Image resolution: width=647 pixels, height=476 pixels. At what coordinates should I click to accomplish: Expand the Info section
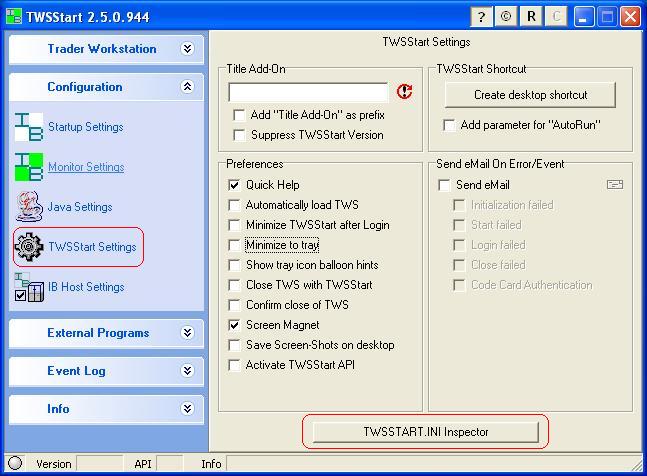187,408
